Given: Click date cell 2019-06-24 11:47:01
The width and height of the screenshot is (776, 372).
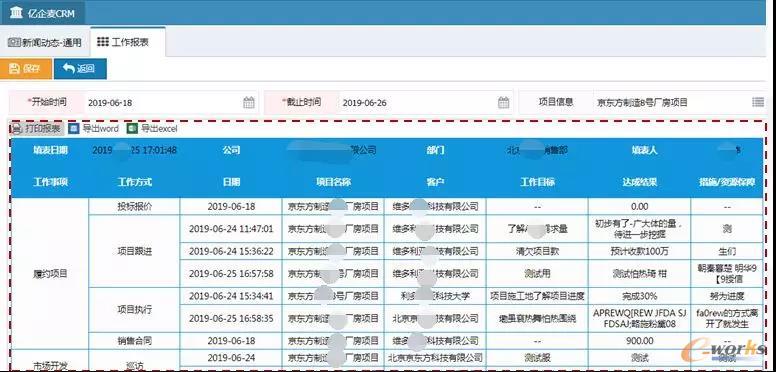Looking at the screenshot, I should 232,229.
